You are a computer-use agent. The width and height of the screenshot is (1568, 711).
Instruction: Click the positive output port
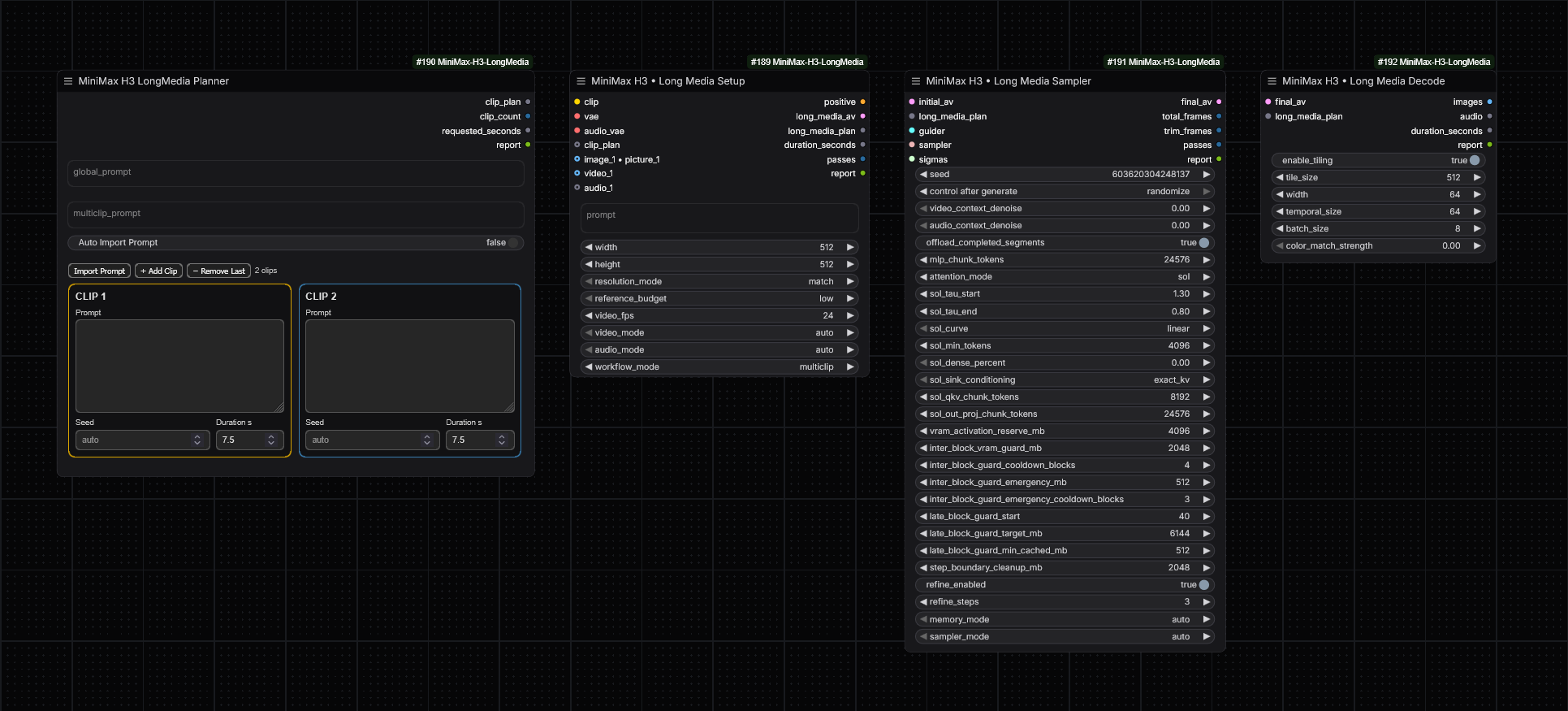[x=862, y=102]
